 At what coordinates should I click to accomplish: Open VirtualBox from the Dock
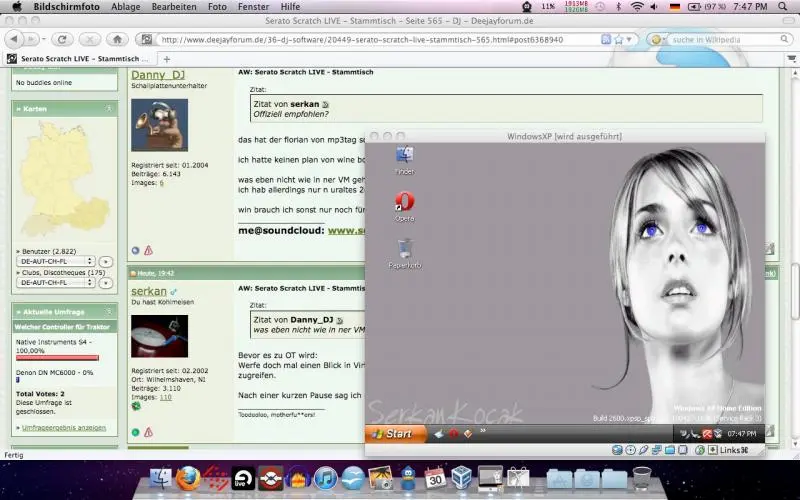pyautogui.click(x=462, y=479)
